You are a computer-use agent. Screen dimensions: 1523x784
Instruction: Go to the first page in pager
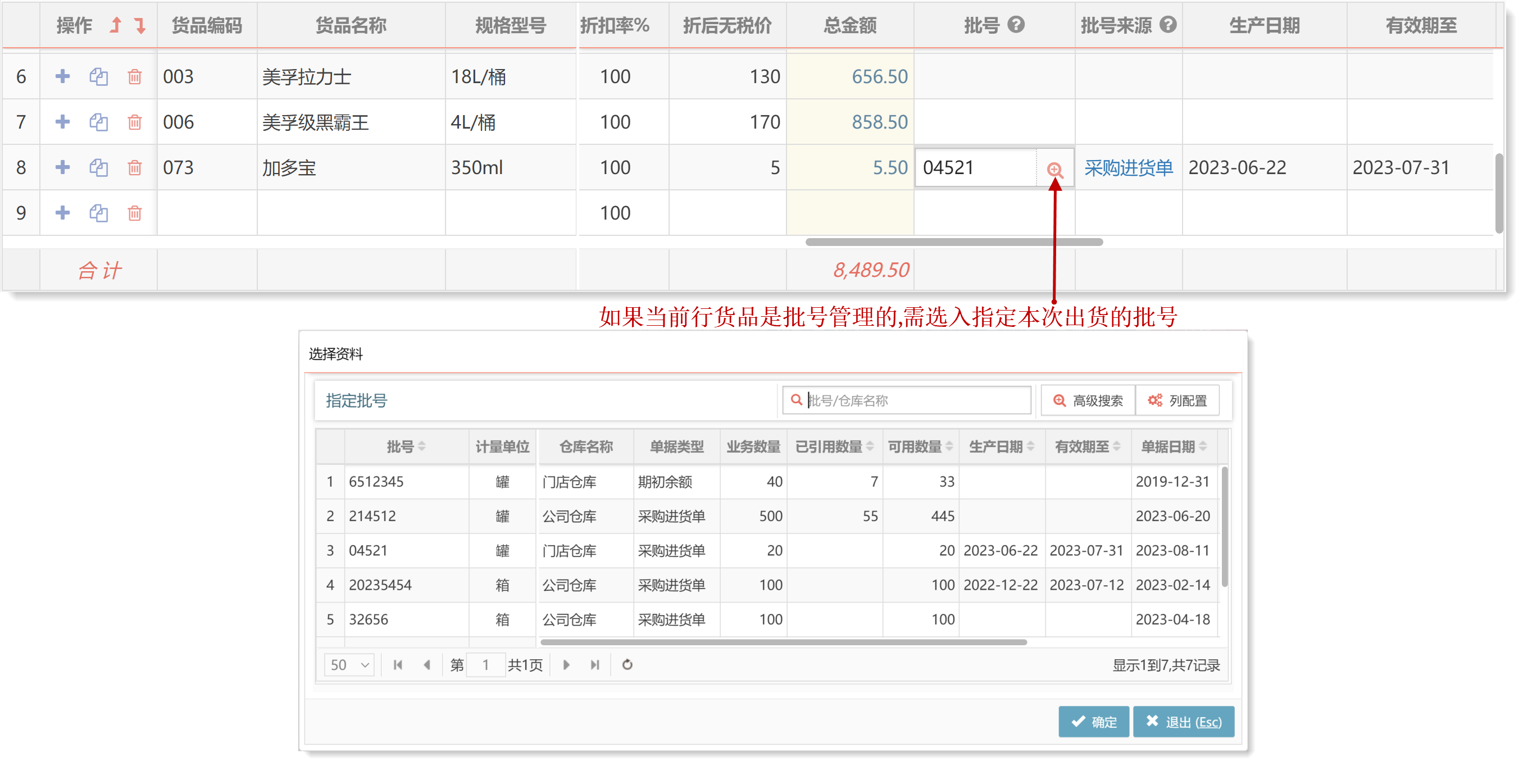398,664
